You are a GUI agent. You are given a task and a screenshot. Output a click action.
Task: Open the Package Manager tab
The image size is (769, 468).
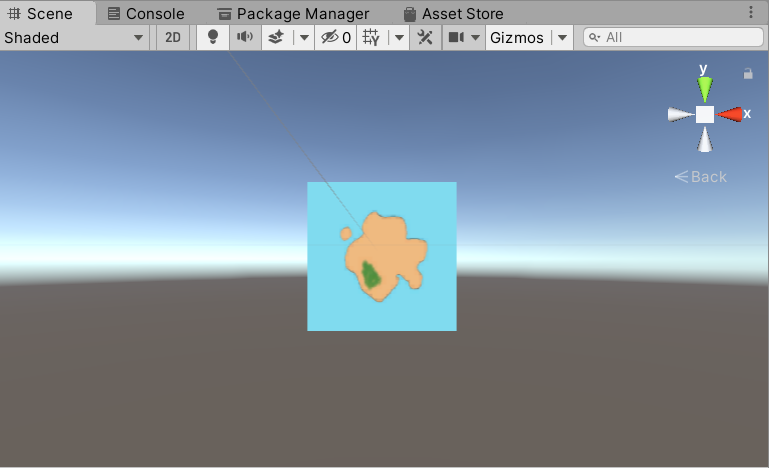(293, 14)
